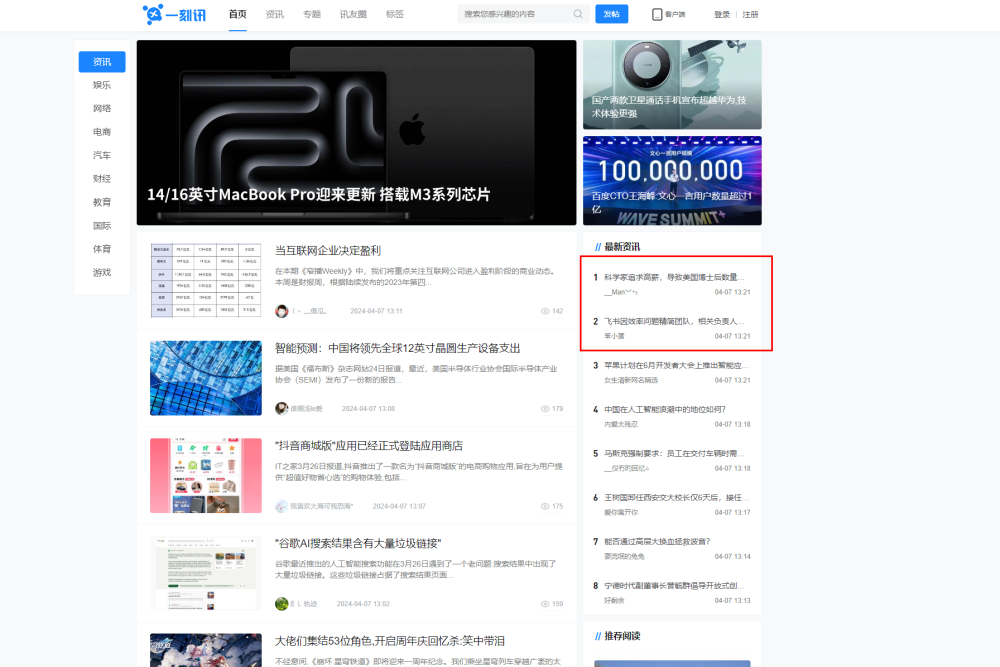This screenshot has width=1000, height=667.
Task: Click author avatar on 当互联网企业决定盈利 article
Action: pyautogui.click(x=281, y=311)
